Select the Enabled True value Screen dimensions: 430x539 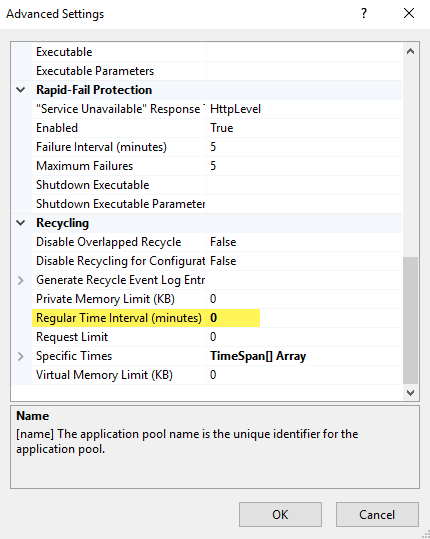tap(304, 128)
